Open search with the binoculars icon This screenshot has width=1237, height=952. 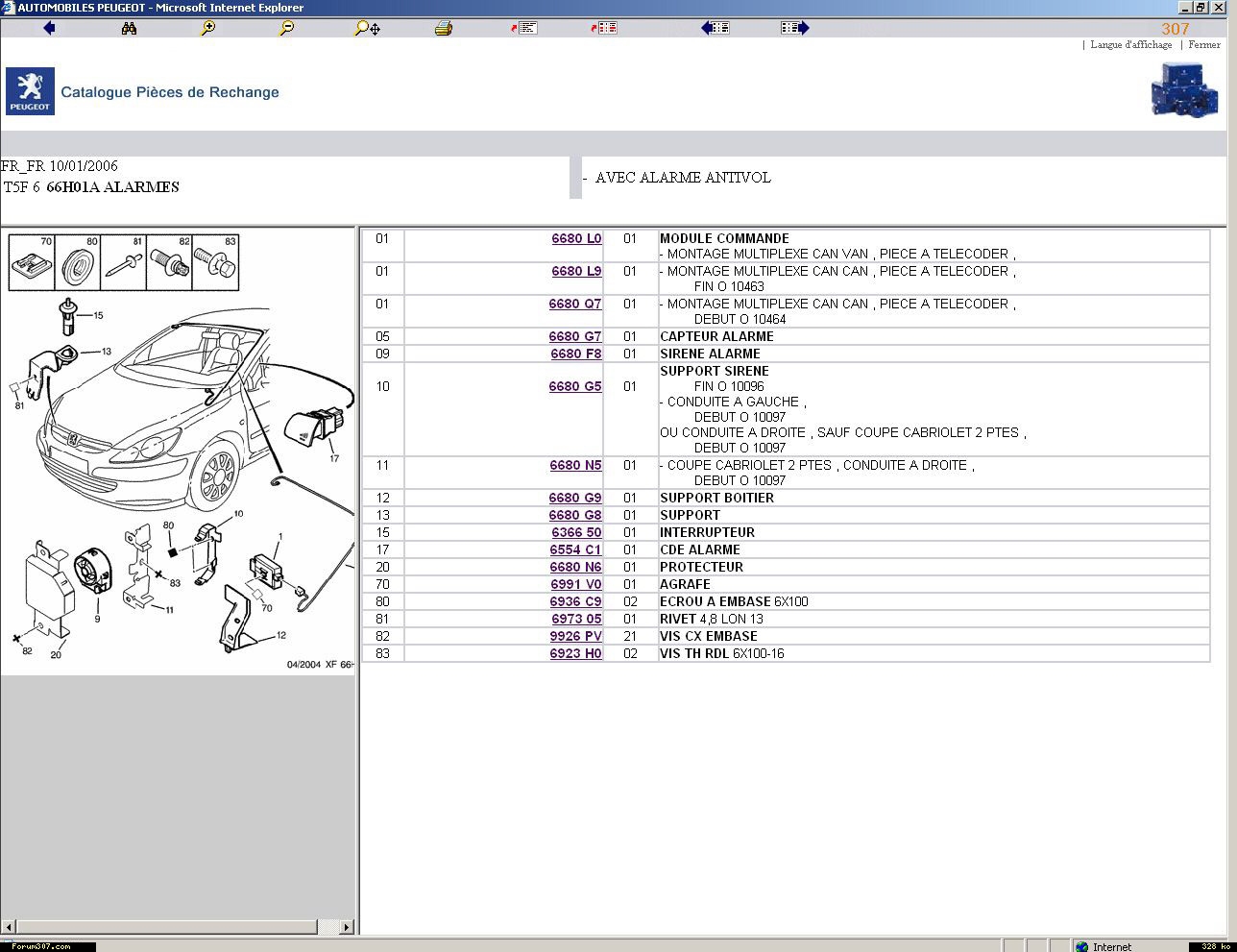(129, 28)
